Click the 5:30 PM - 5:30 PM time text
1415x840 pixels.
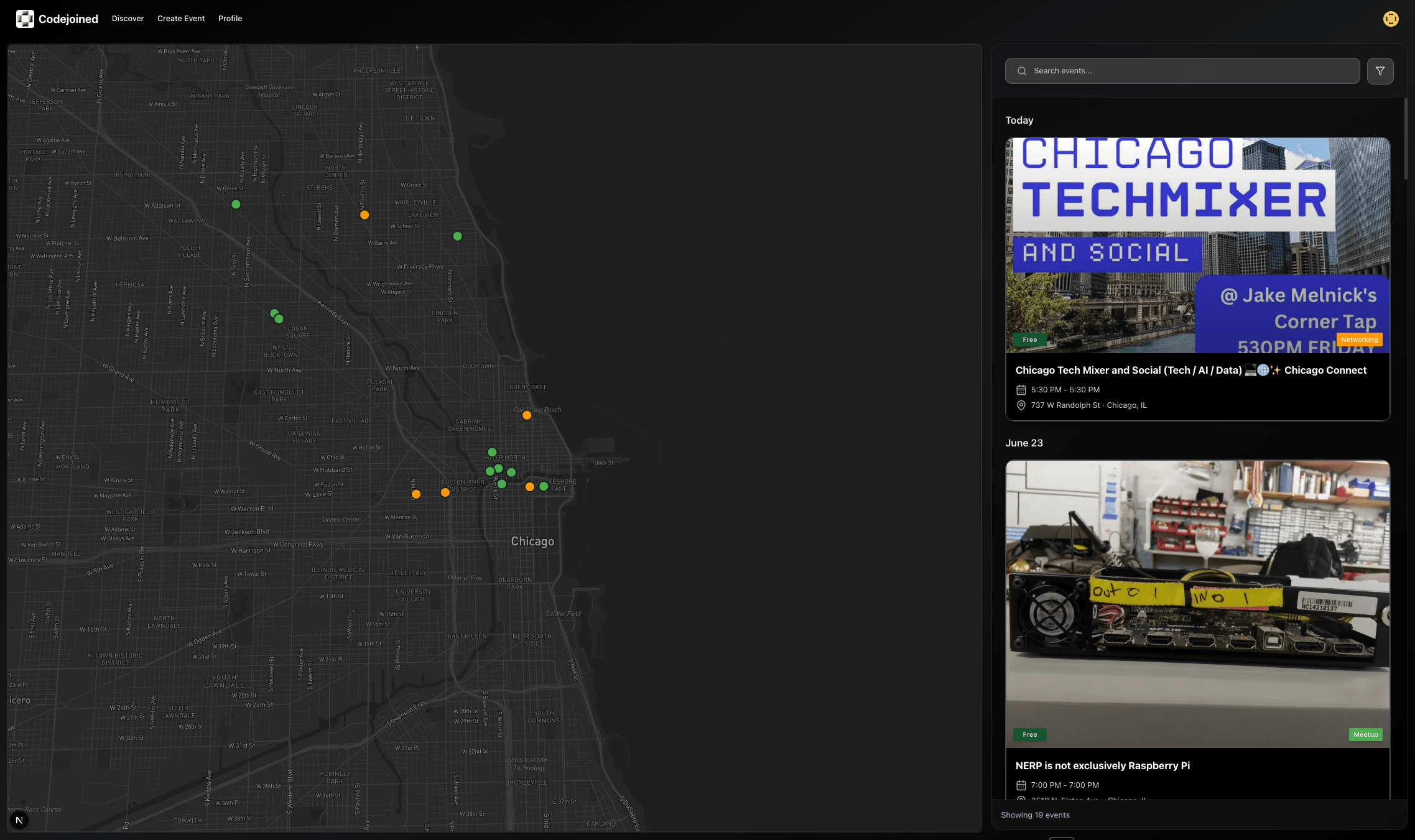[x=1065, y=390]
